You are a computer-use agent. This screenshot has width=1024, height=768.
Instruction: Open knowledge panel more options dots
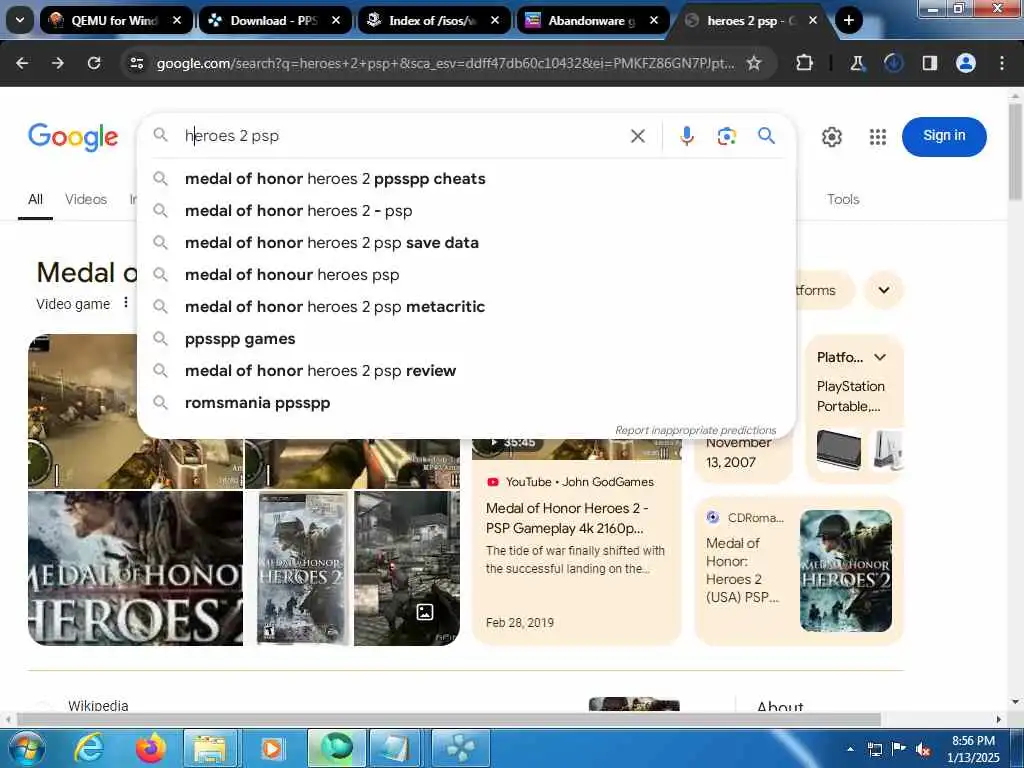[x=126, y=303]
